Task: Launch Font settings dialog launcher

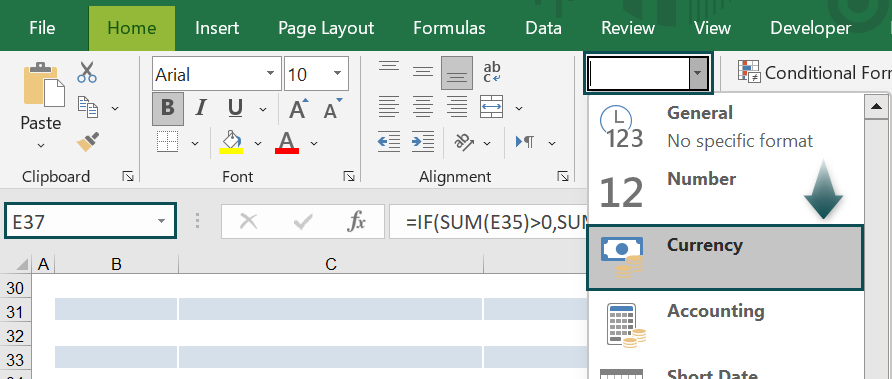Action: (x=349, y=177)
